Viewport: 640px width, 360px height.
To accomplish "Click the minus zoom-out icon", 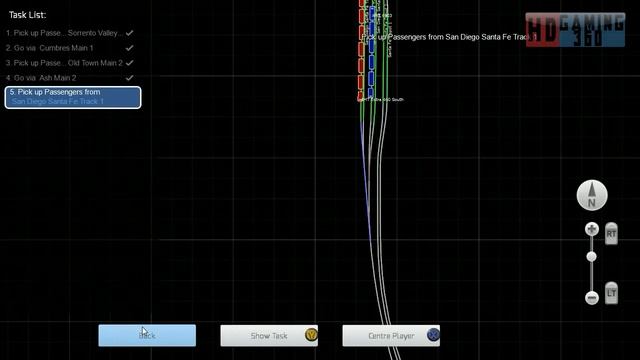I will click(x=591, y=298).
